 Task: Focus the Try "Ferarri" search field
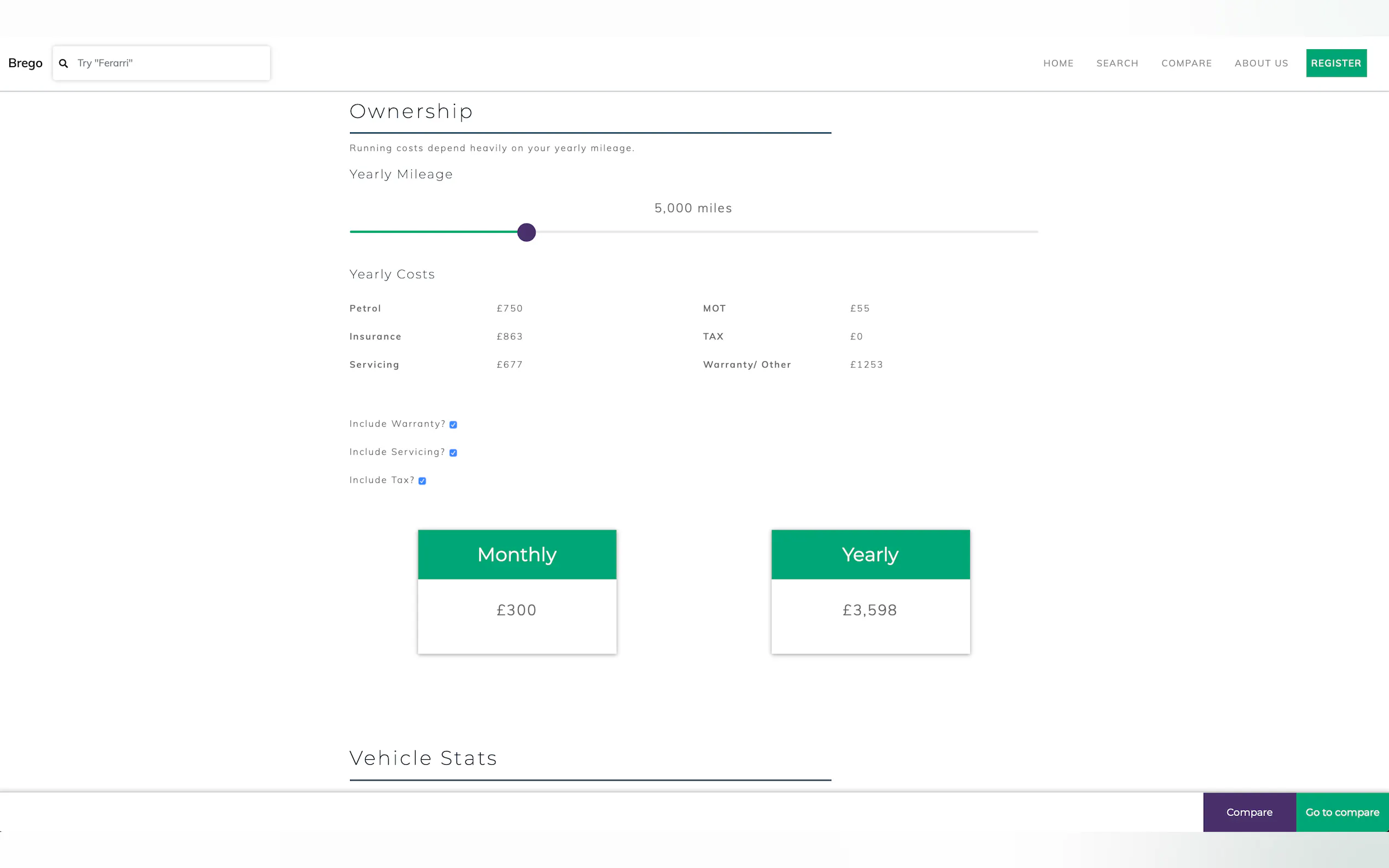[170, 63]
